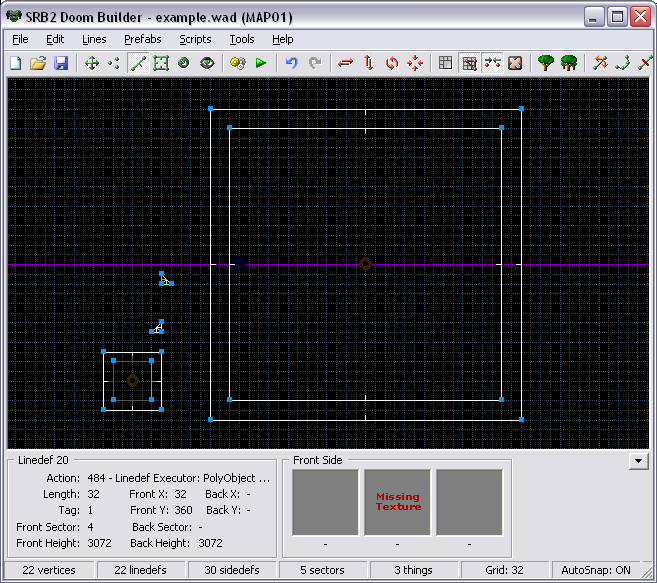657x583 pixels.
Task: Click the Missing Texture middle swatch
Action: (x=397, y=502)
